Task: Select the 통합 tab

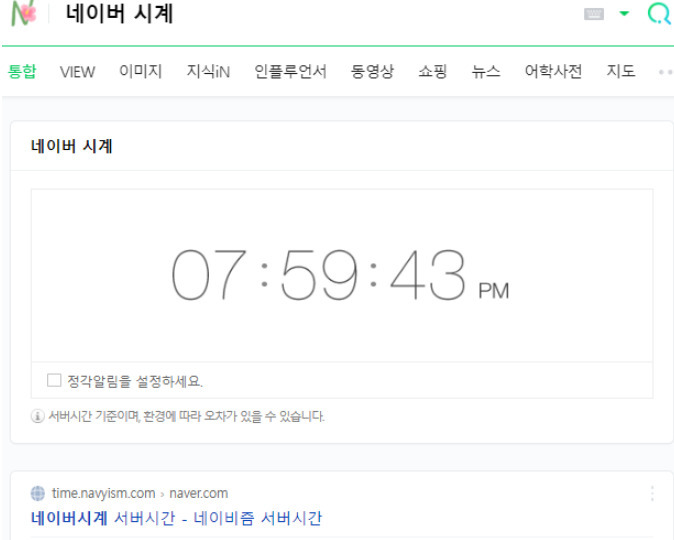Action: [22, 71]
